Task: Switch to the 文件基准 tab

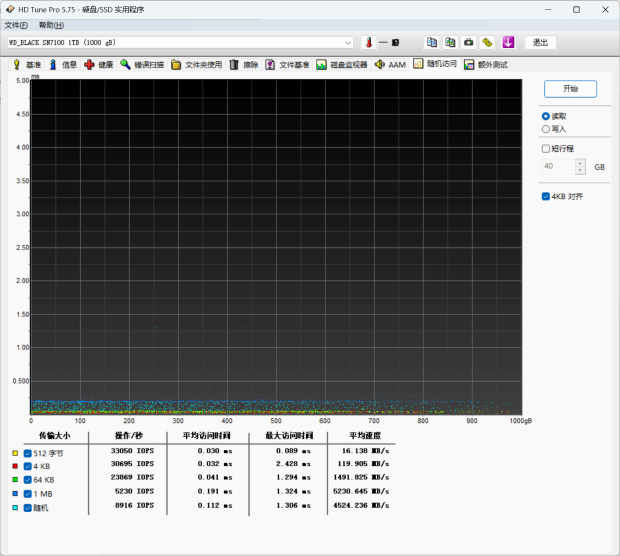Action: (287, 64)
